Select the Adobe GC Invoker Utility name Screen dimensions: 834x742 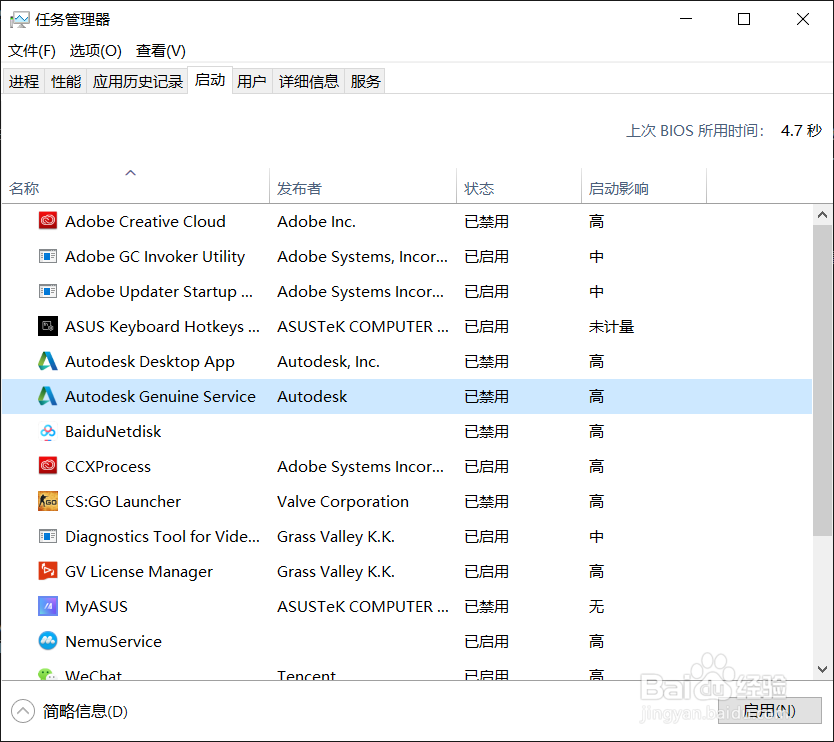(x=155, y=256)
